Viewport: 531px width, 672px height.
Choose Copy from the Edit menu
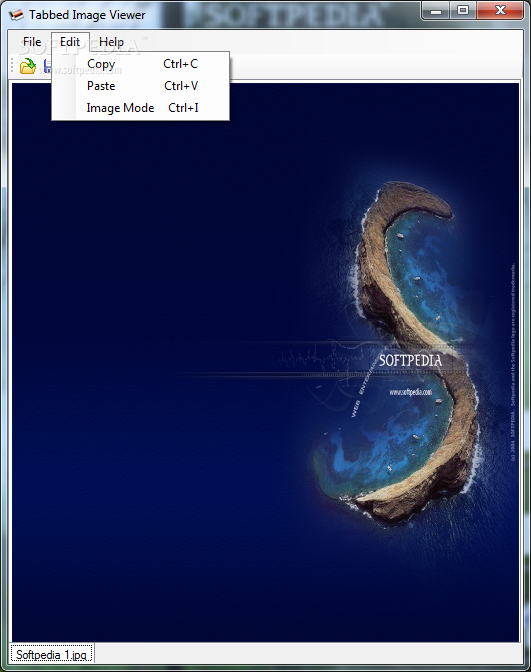coord(141,64)
